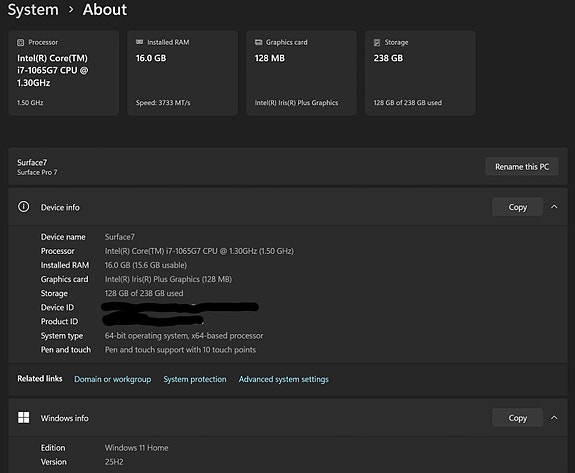Viewport: 575px width, 473px height.
Task: Open the Processor summary card
Action: (64, 73)
